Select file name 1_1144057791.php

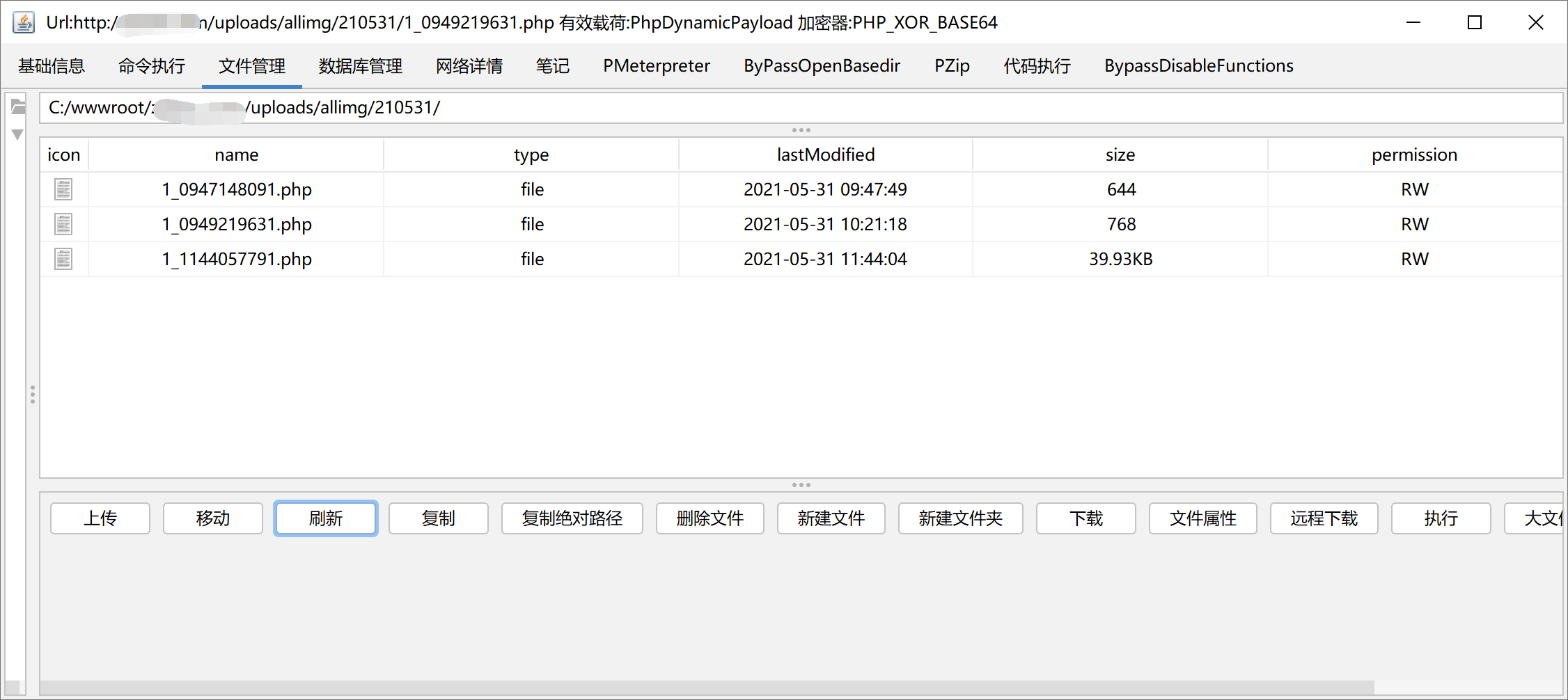click(237, 259)
